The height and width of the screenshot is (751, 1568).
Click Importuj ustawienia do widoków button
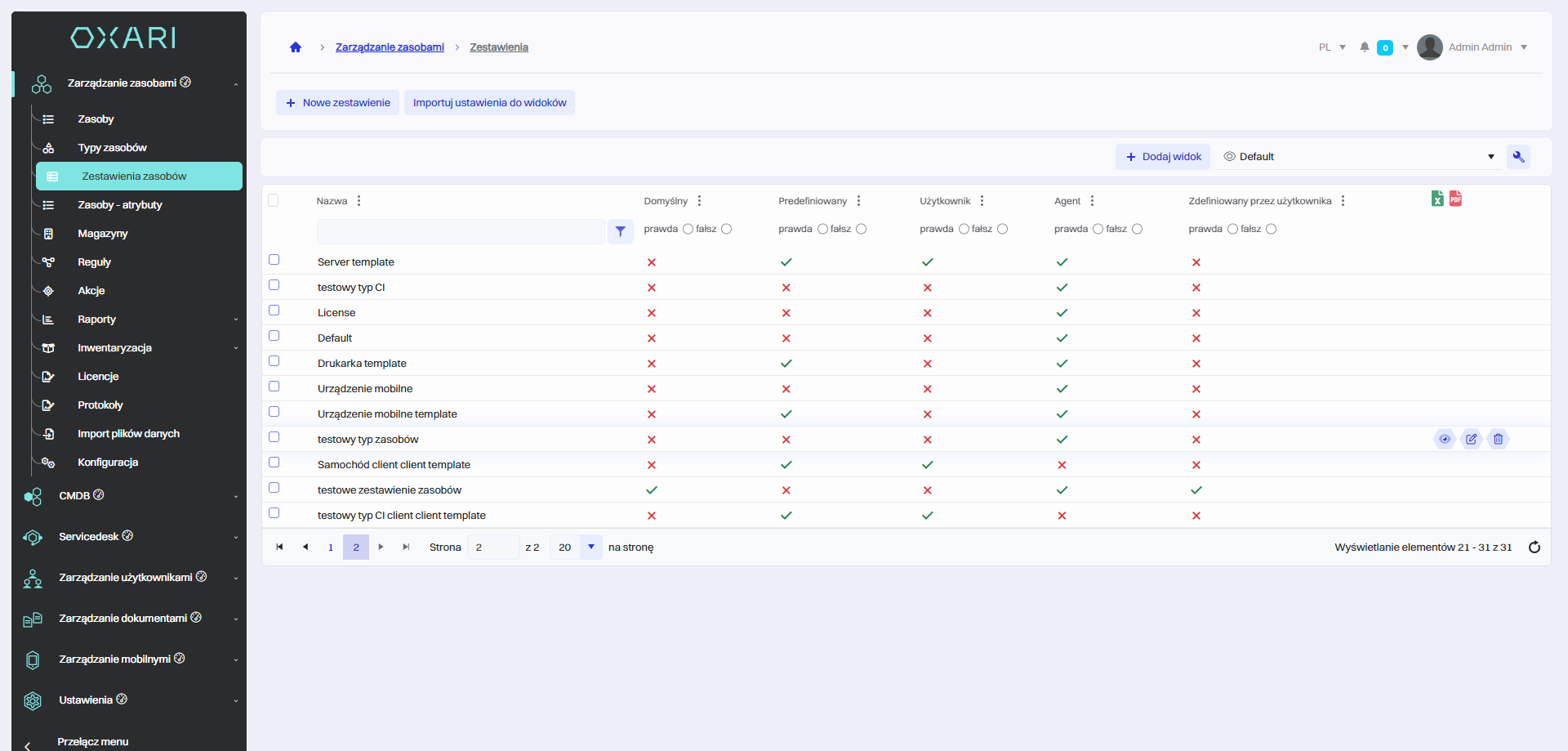coord(489,103)
